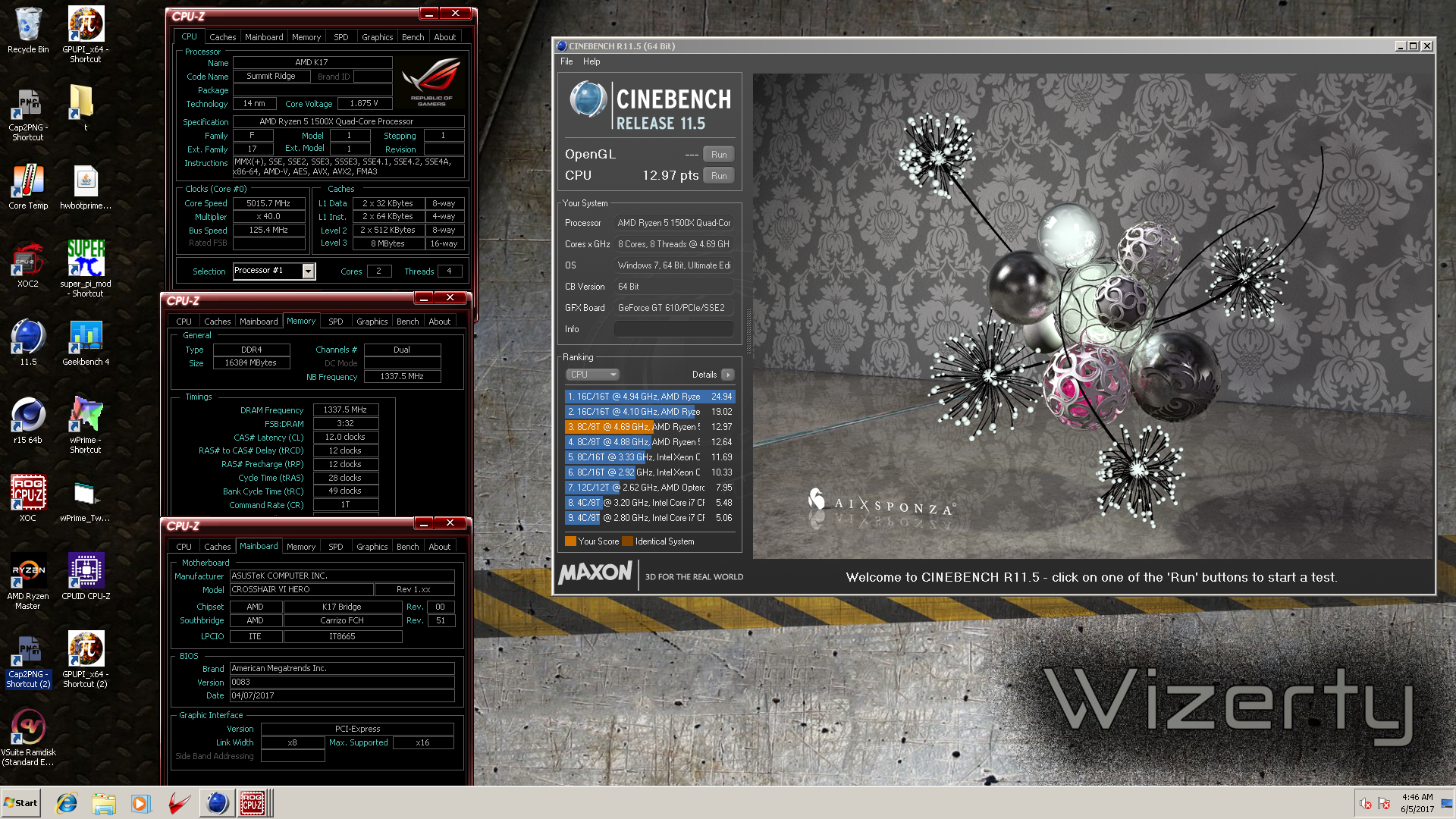The width and height of the screenshot is (1456, 819).
Task: Select ranking row 12C/12T @ 2.62 GHz
Action: point(650,488)
